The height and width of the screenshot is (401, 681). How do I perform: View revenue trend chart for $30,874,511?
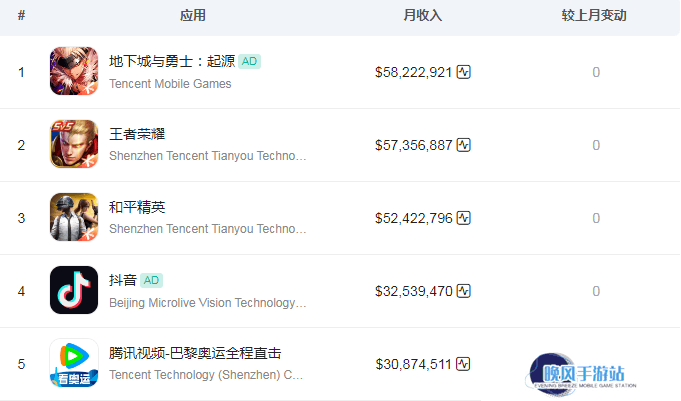tap(463, 364)
